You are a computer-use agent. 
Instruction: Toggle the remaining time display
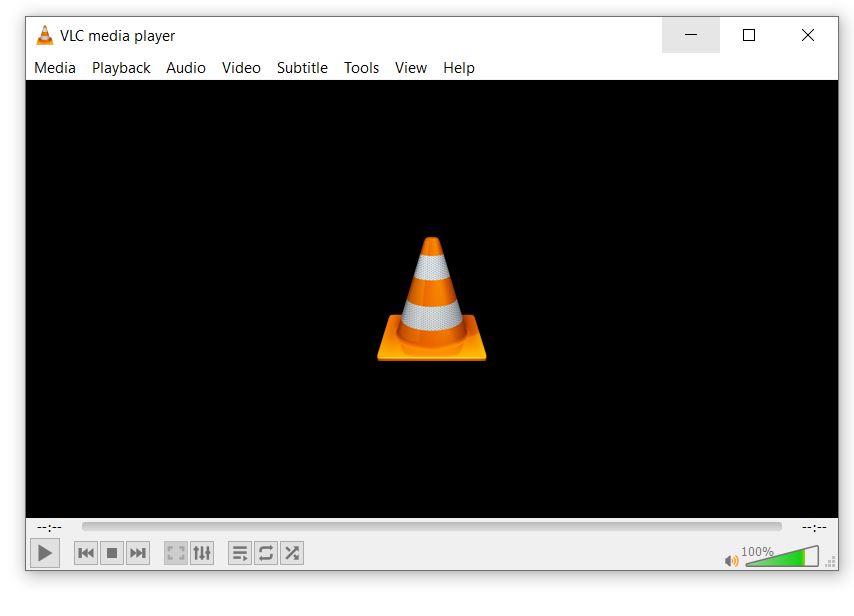pyautogui.click(x=814, y=527)
